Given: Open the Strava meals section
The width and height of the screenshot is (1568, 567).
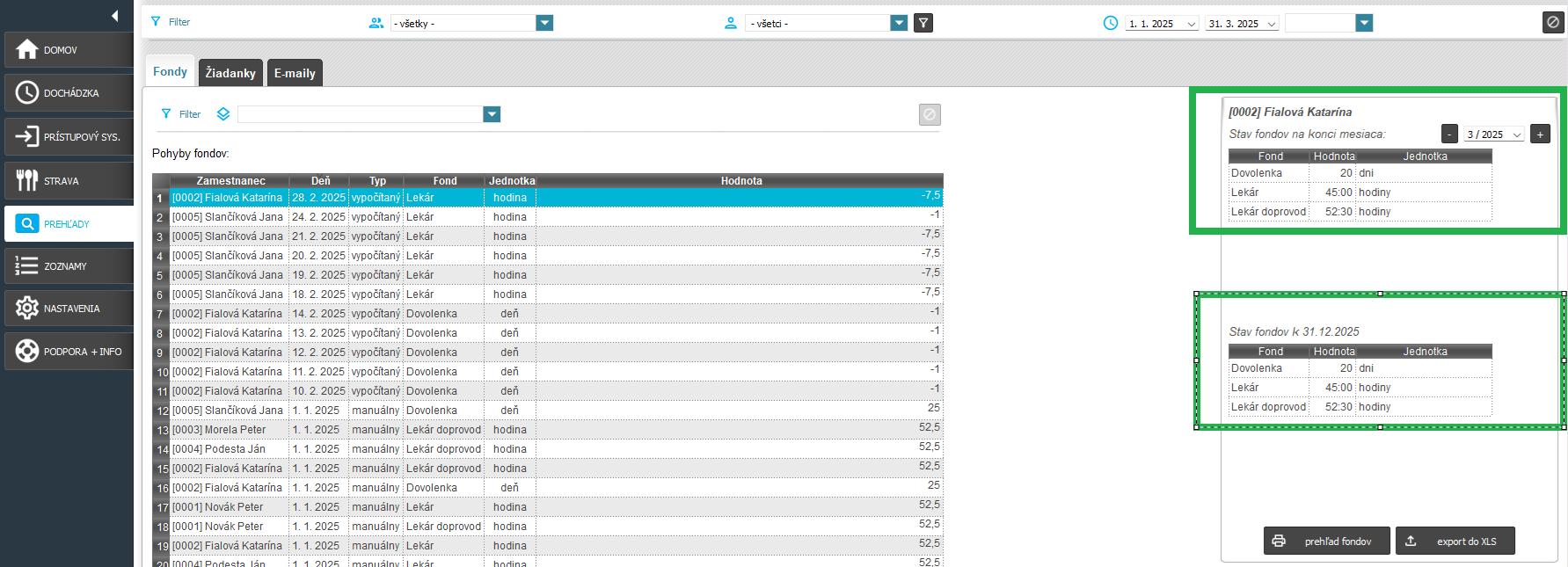Looking at the screenshot, I should coord(69,181).
